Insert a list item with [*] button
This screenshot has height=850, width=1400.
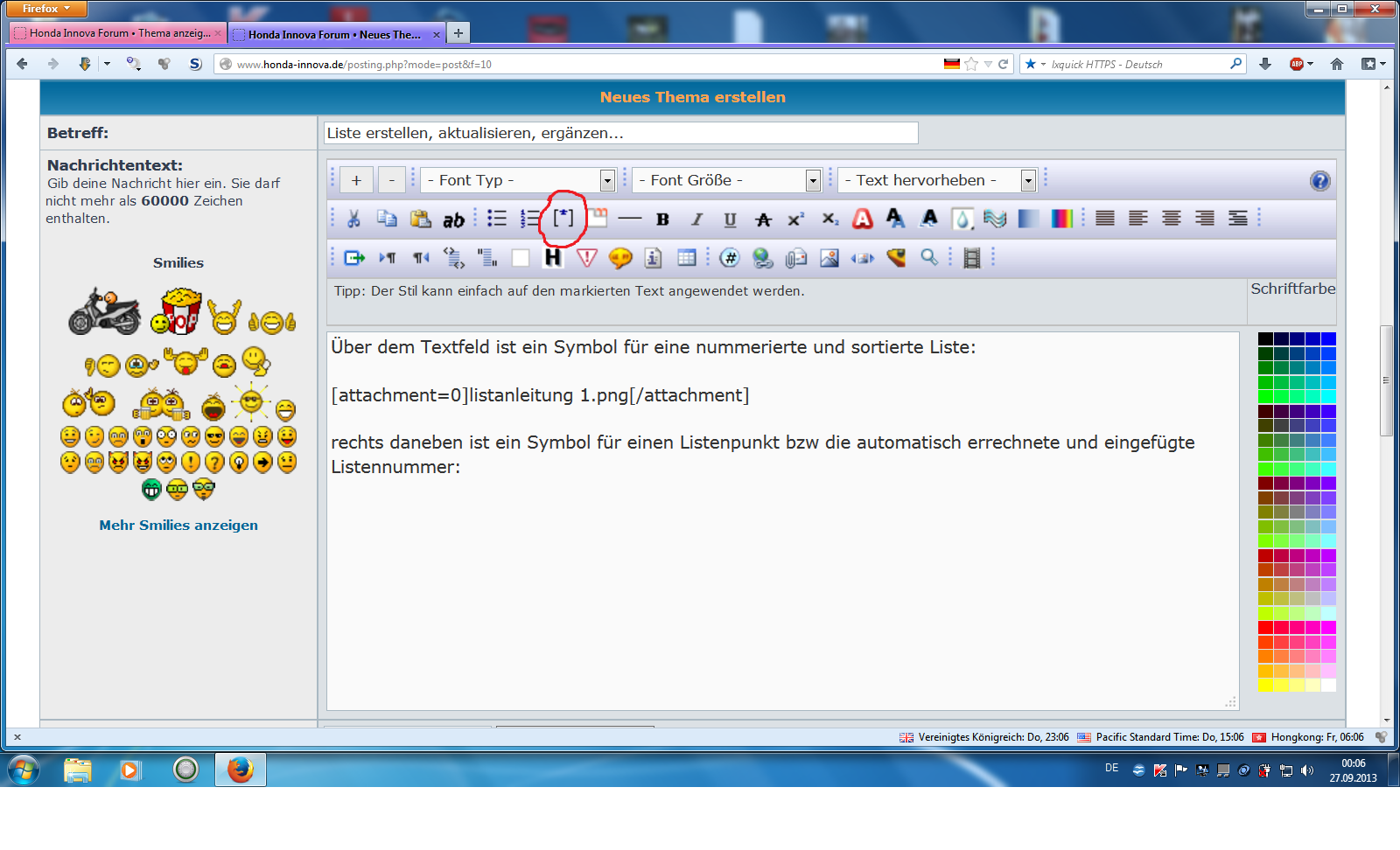click(x=563, y=218)
